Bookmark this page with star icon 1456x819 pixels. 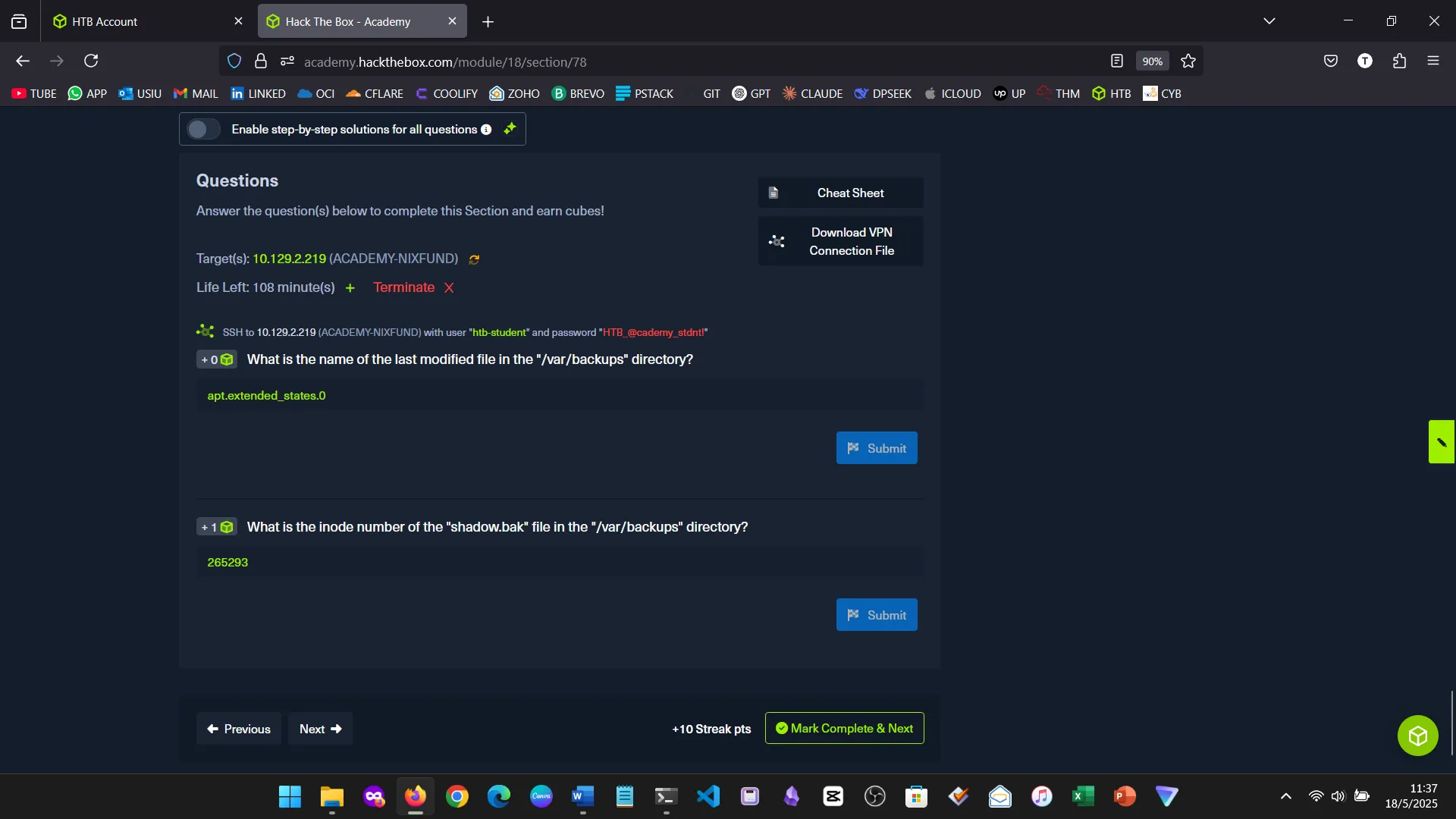[x=1188, y=61]
